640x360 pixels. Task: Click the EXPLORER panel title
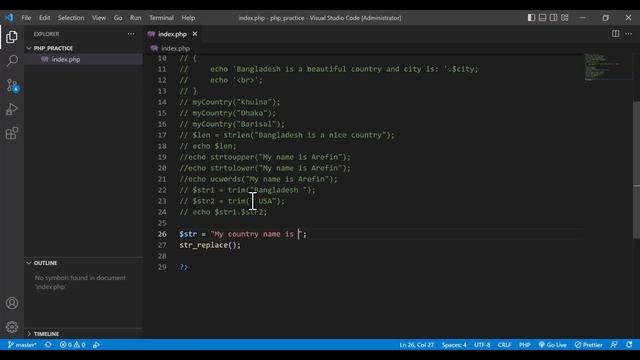coord(46,34)
